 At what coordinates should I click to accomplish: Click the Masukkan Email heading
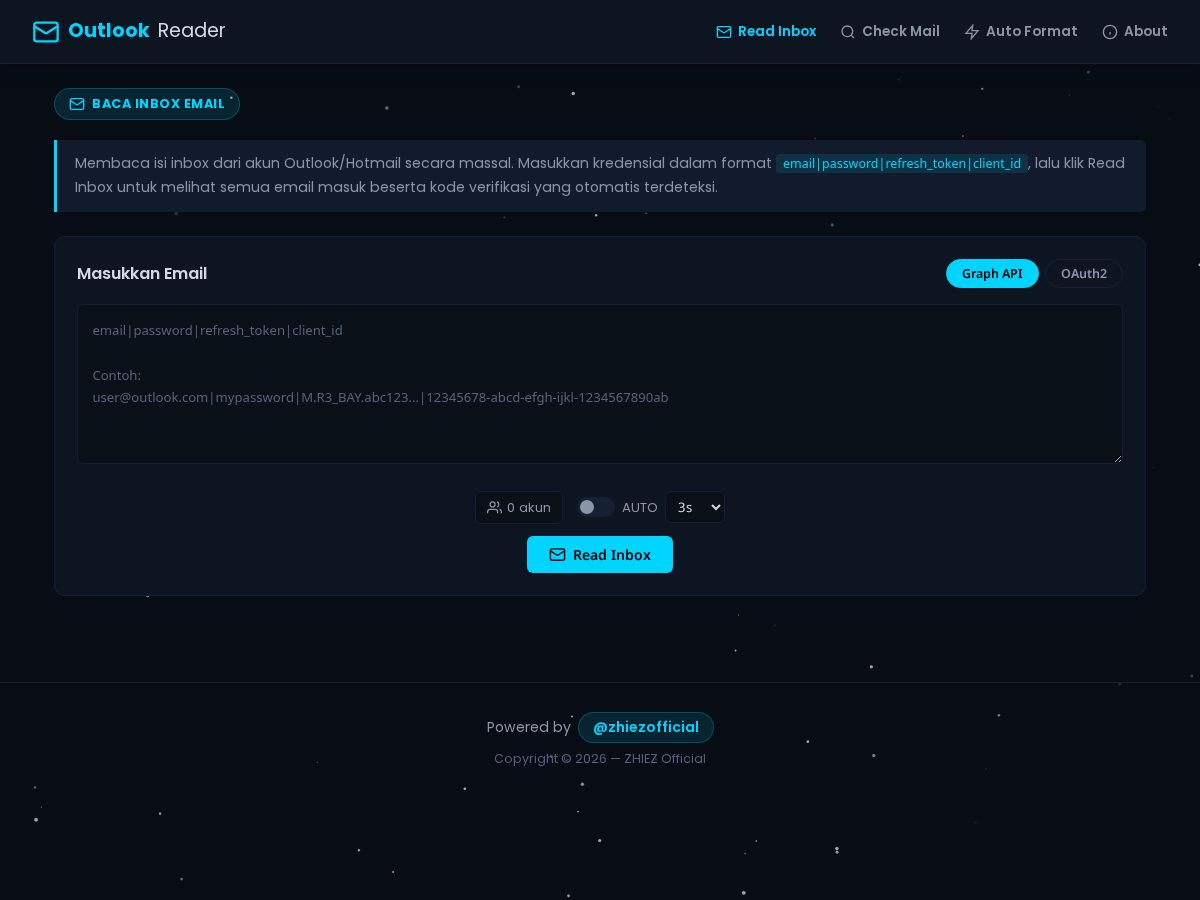tap(142, 273)
